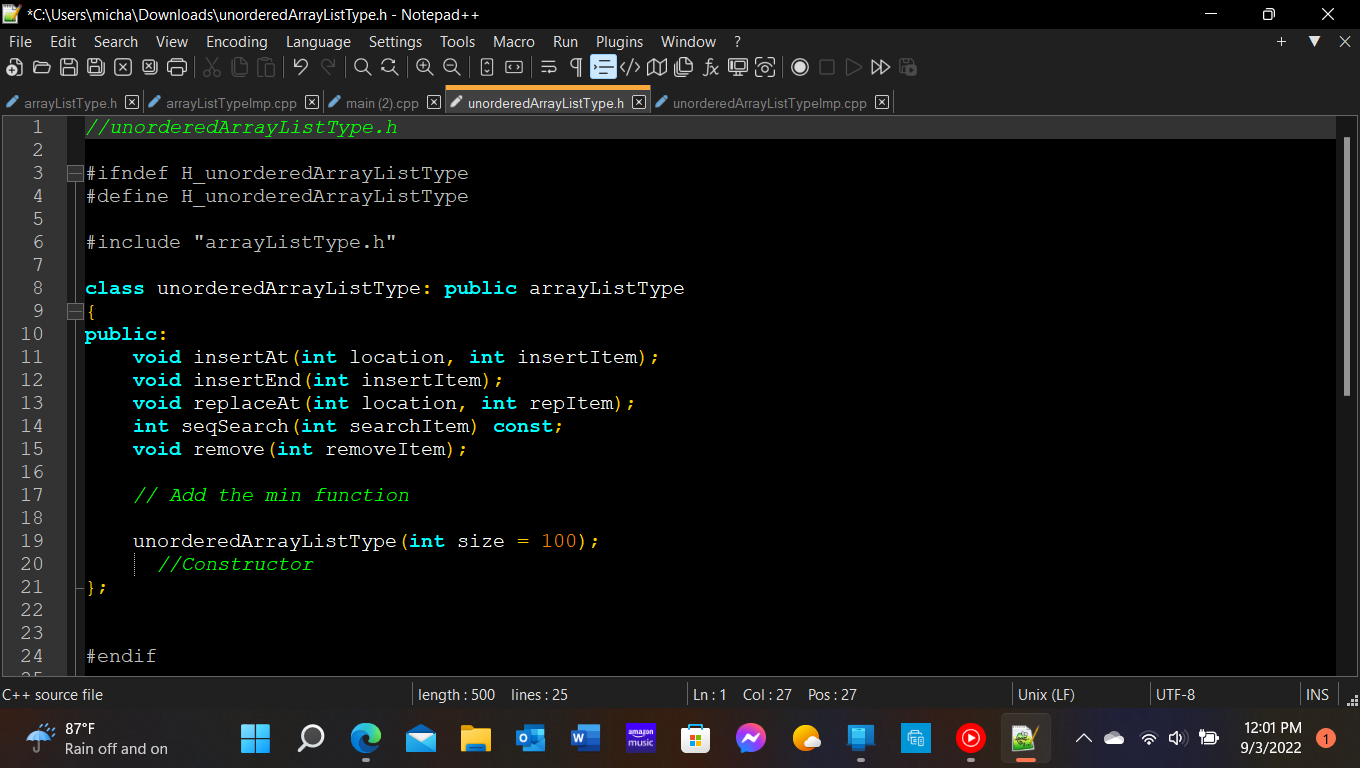Viewport: 1360px width, 768px height.
Task: Start recording a macro
Action: coord(799,67)
